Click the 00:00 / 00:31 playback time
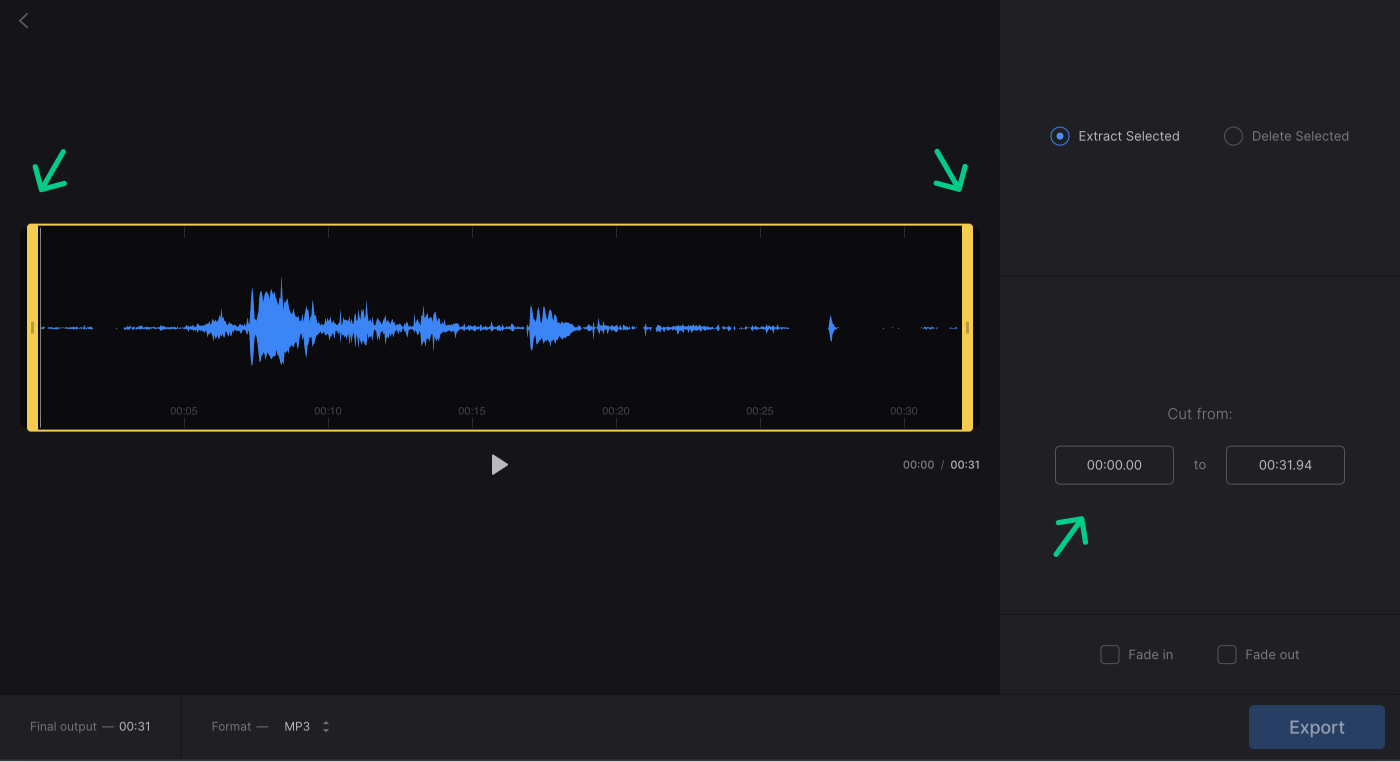The width and height of the screenshot is (1400, 762). pyautogui.click(x=941, y=465)
